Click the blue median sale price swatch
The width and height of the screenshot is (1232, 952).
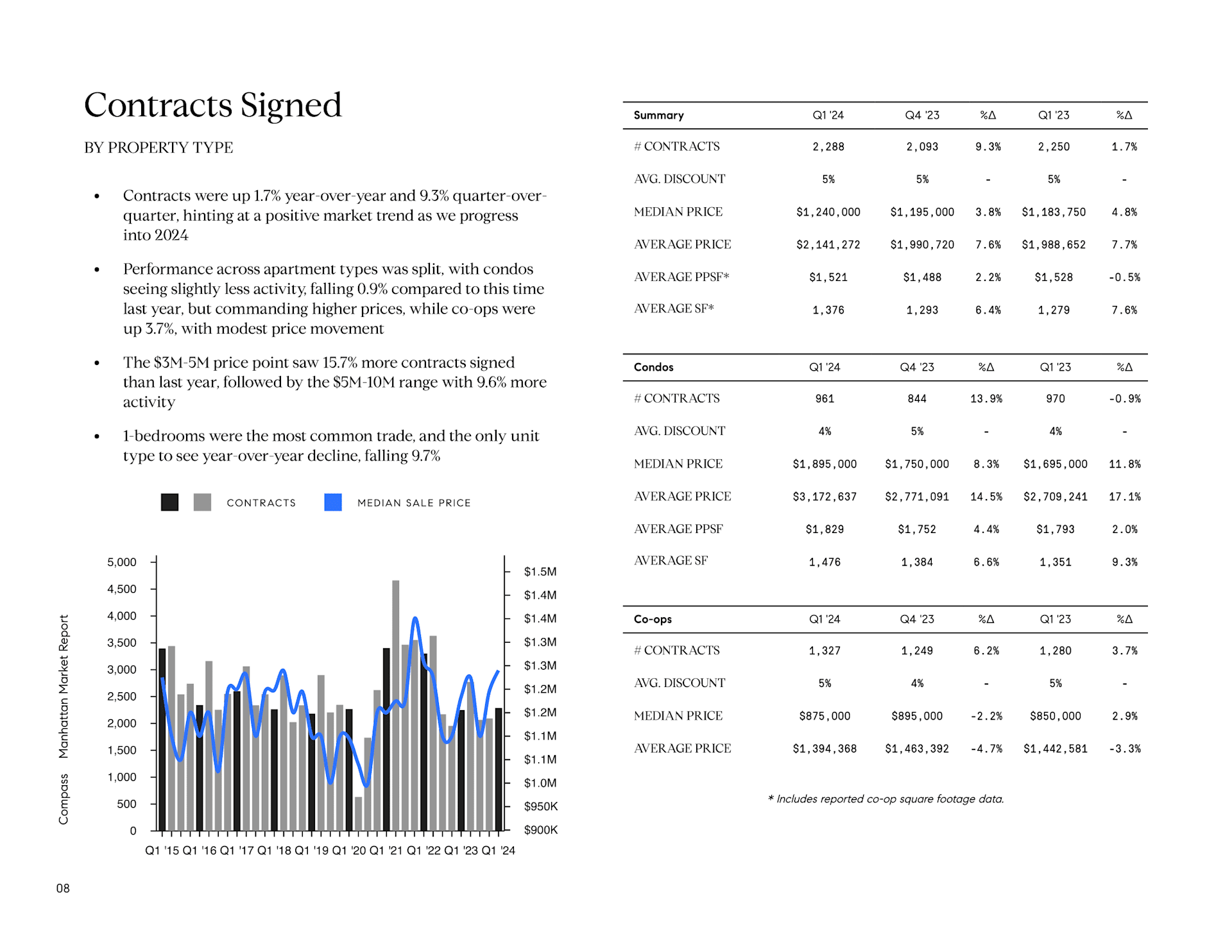(333, 502)
